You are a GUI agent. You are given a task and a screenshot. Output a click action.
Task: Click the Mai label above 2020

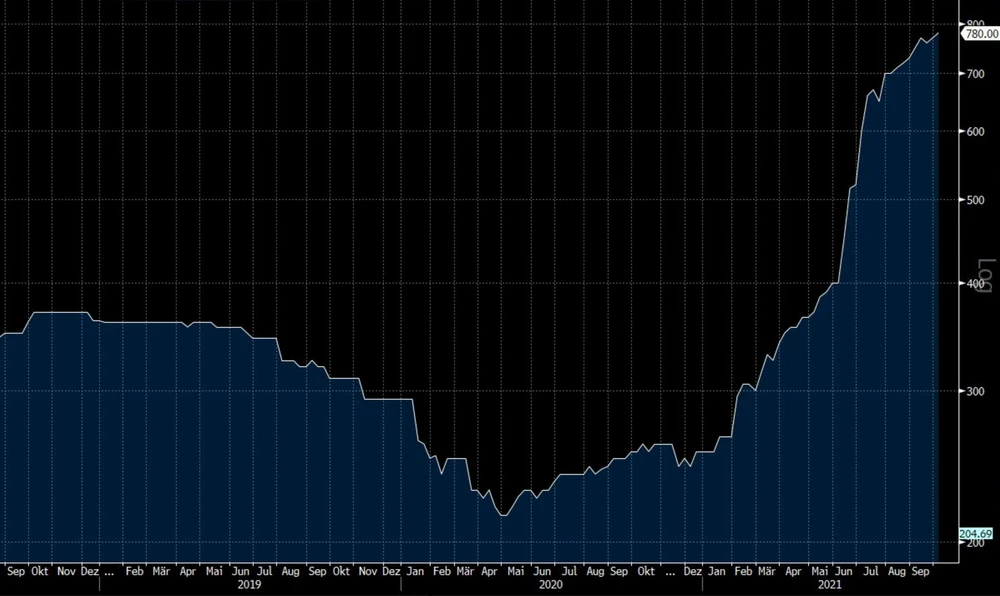516,571
